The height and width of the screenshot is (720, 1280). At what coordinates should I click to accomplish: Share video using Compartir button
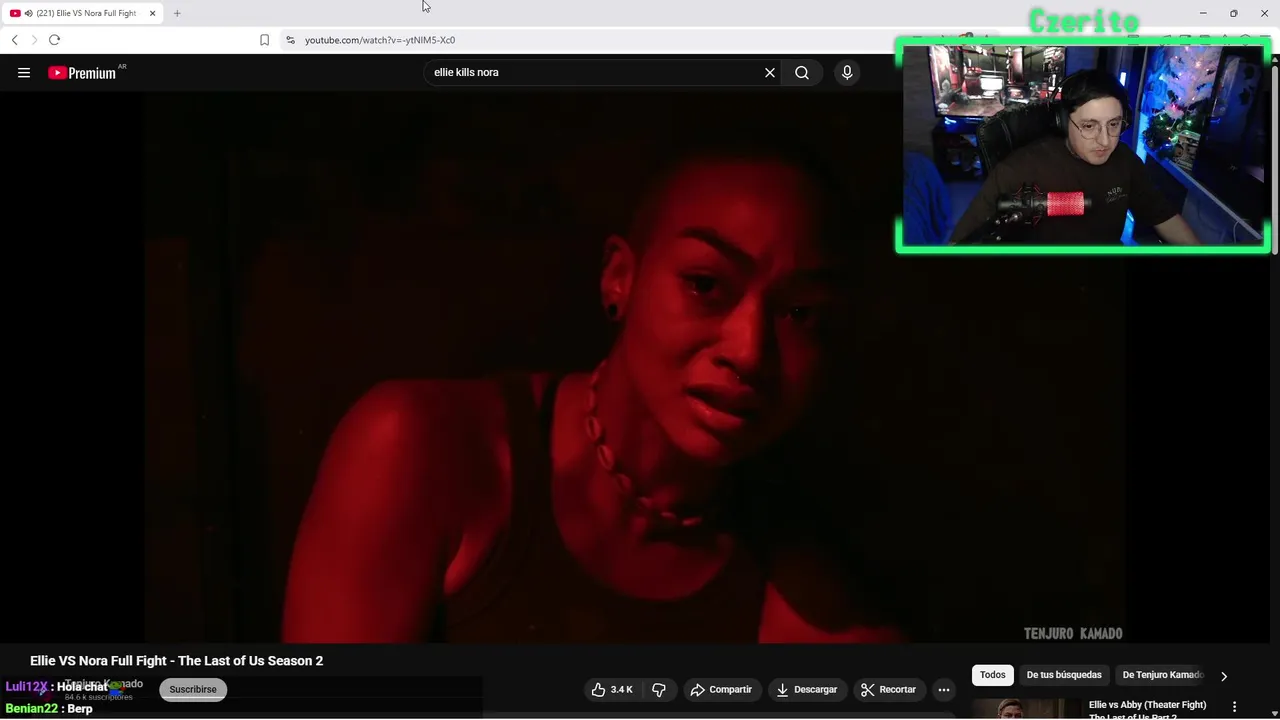click(x=721, y=689)
